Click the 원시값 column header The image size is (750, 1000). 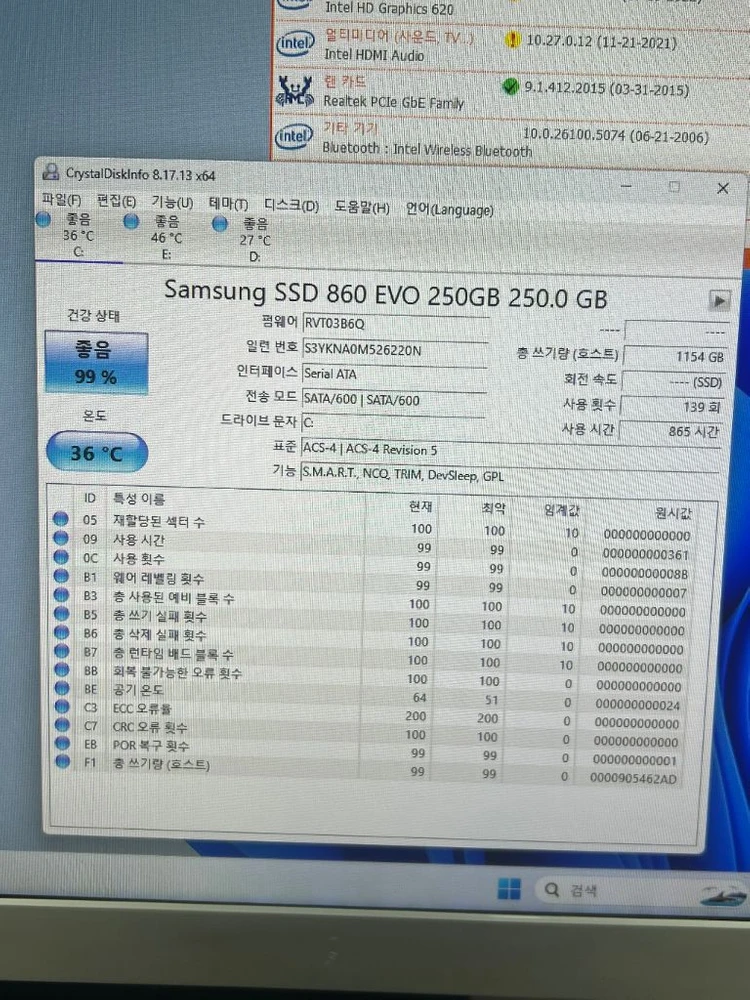click(672, 513)
